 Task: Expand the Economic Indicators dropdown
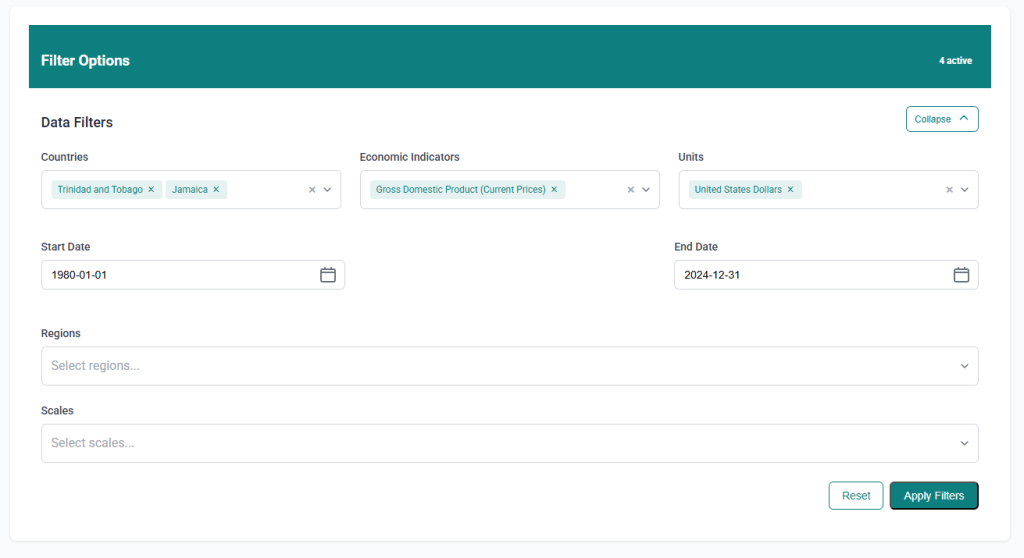(646, 189)
